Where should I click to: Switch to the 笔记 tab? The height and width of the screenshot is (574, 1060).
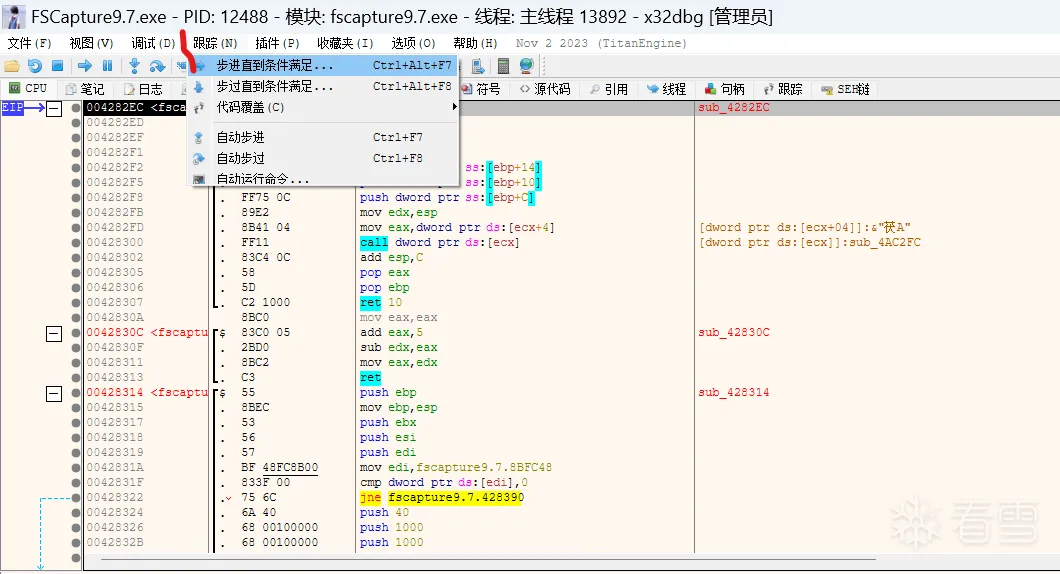point(85,89)
